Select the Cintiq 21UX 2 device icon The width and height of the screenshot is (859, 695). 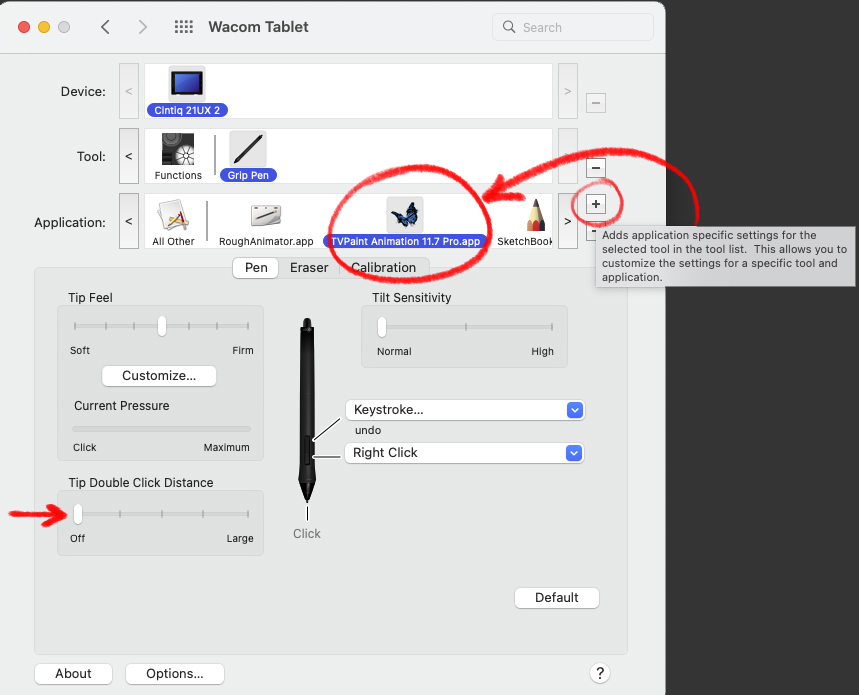[x=187, y=84]
